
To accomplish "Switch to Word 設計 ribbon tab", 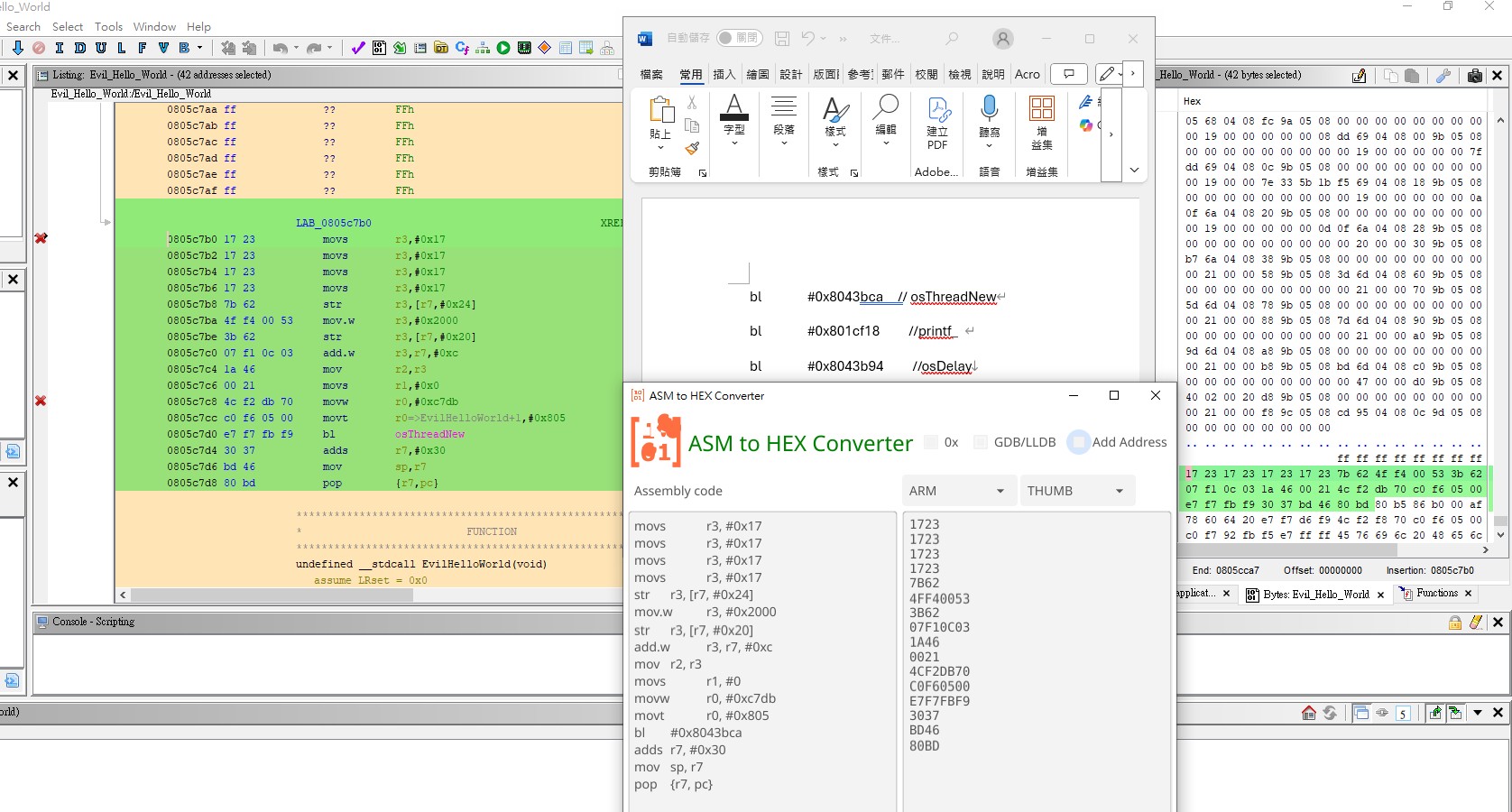I will click(791, 74).
